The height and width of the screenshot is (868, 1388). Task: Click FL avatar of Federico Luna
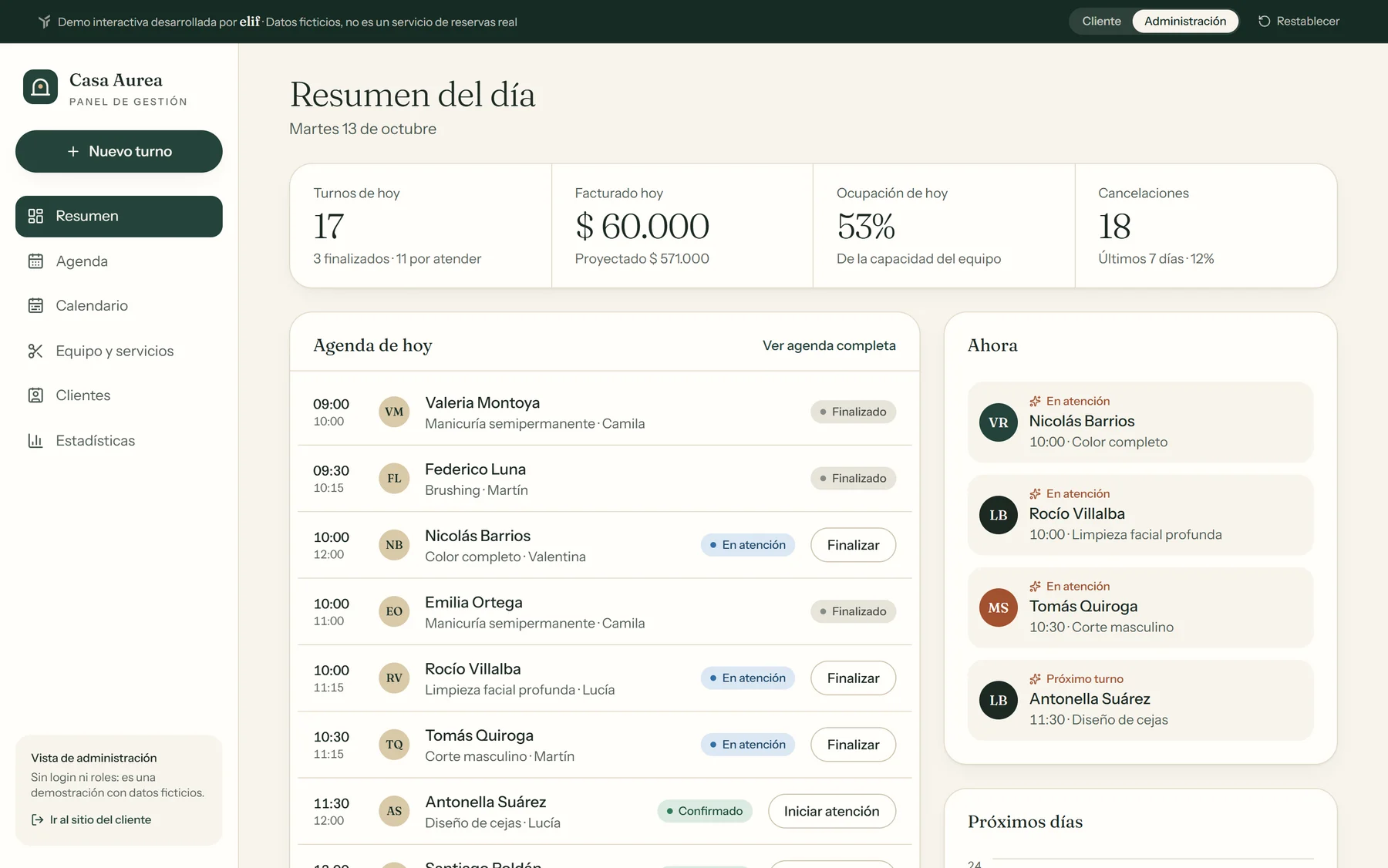pos(394,478)
